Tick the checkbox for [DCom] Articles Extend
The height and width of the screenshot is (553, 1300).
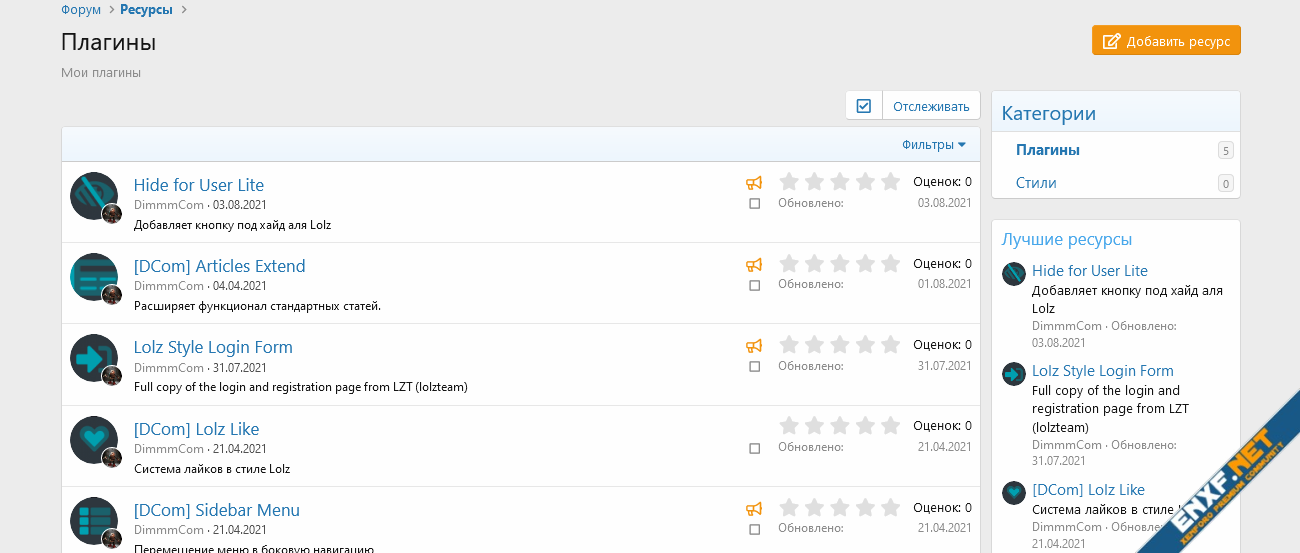click(755, 285)
